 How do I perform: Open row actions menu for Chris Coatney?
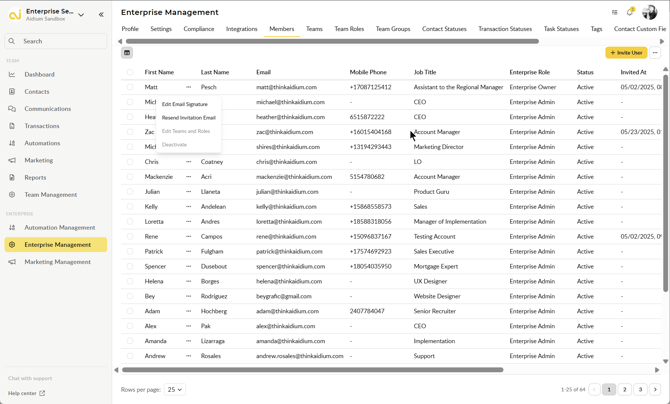click(x=188, y=162)
